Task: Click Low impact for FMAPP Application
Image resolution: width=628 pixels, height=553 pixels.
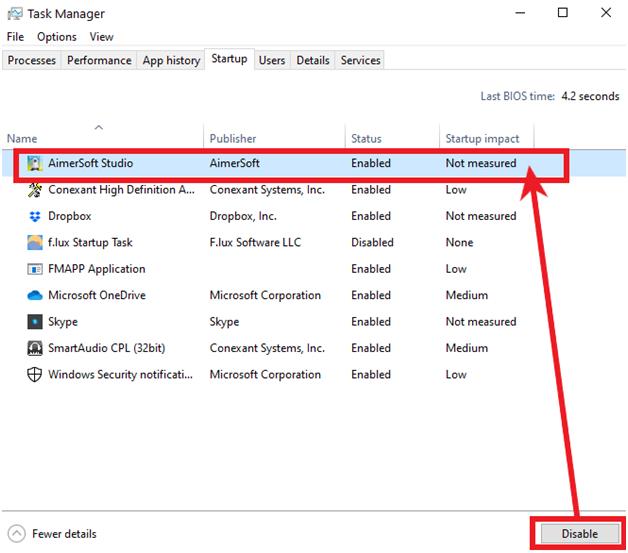Action: (x=456, y=269)
